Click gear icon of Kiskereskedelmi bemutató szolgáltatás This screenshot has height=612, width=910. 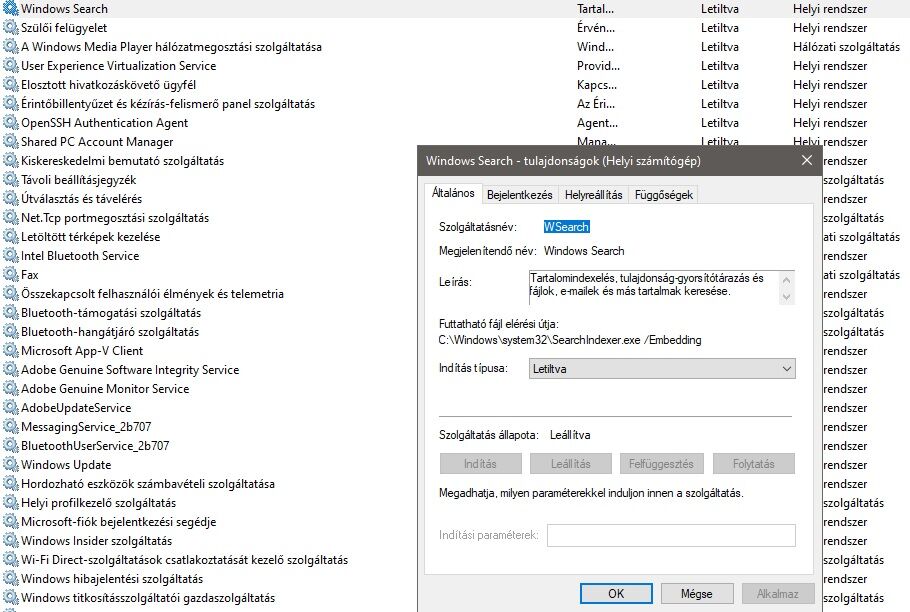10,161
